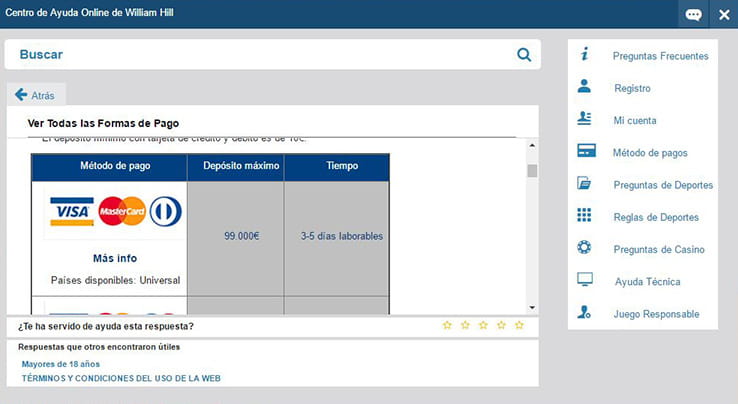Viewport: 738px width, 404px height.
Task: Open Preguntas Frecuentes menu entry
Action: [x=660, y=56]
